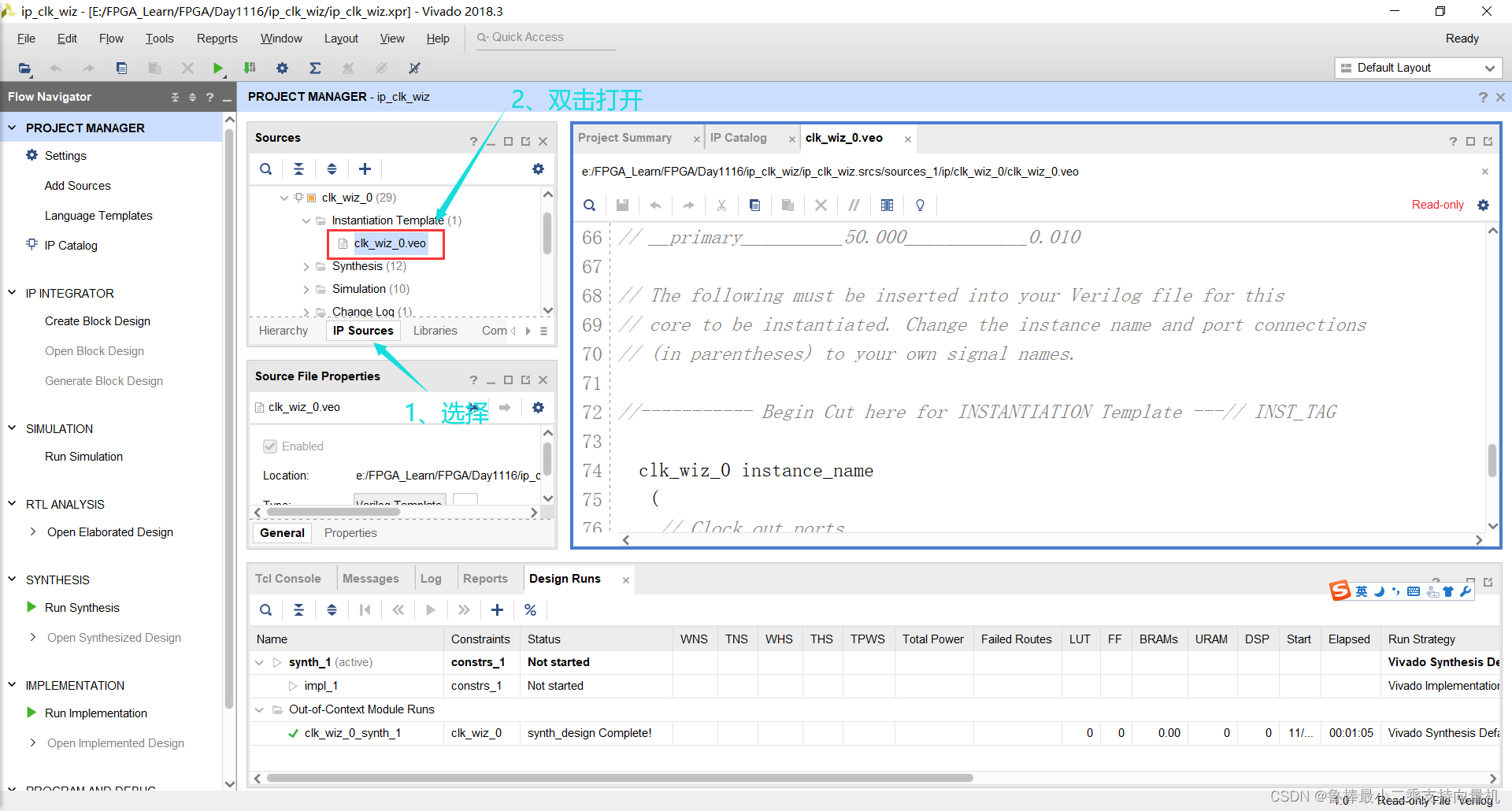Select clk_wiz_0.veo in Sources tree
The image size is (1512, 811).
pyautogui.click(x=390, y=243)
